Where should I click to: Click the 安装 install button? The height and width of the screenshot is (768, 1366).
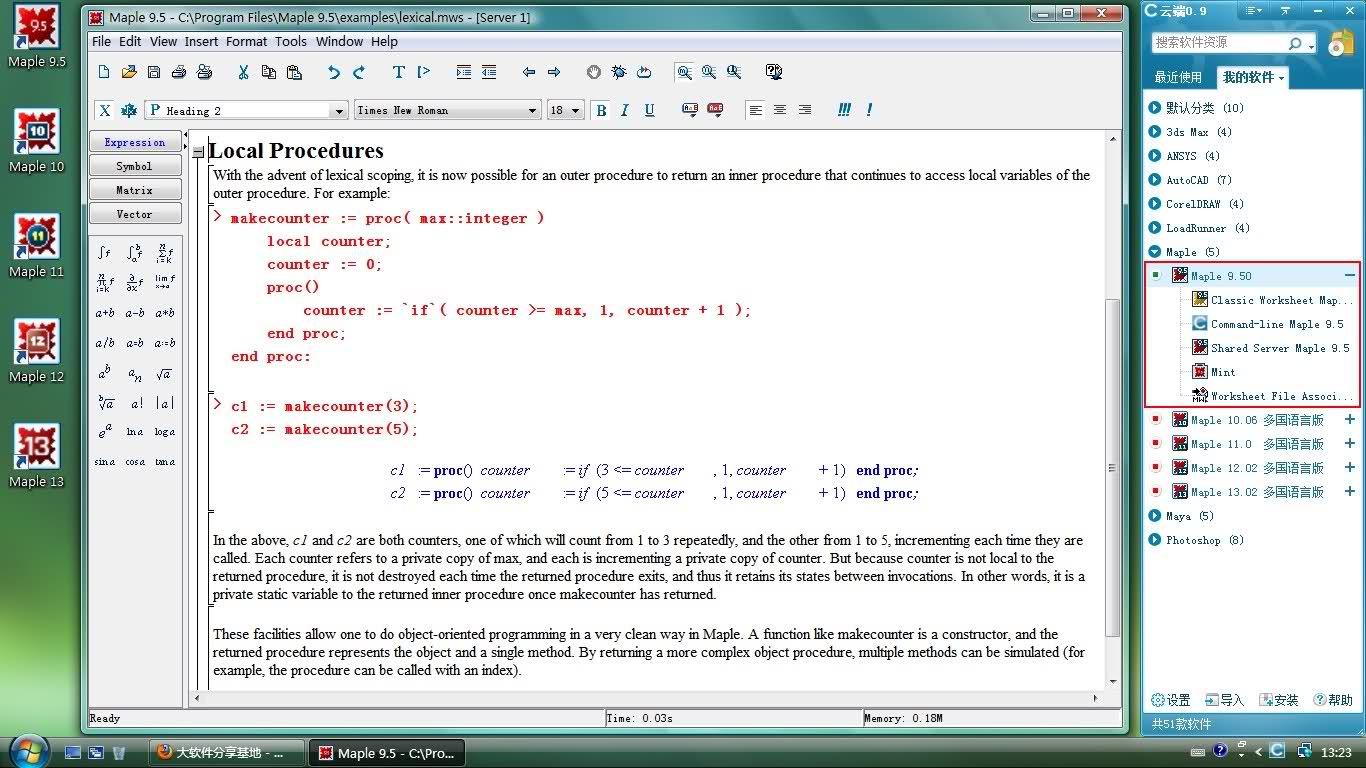[1278, 700]
